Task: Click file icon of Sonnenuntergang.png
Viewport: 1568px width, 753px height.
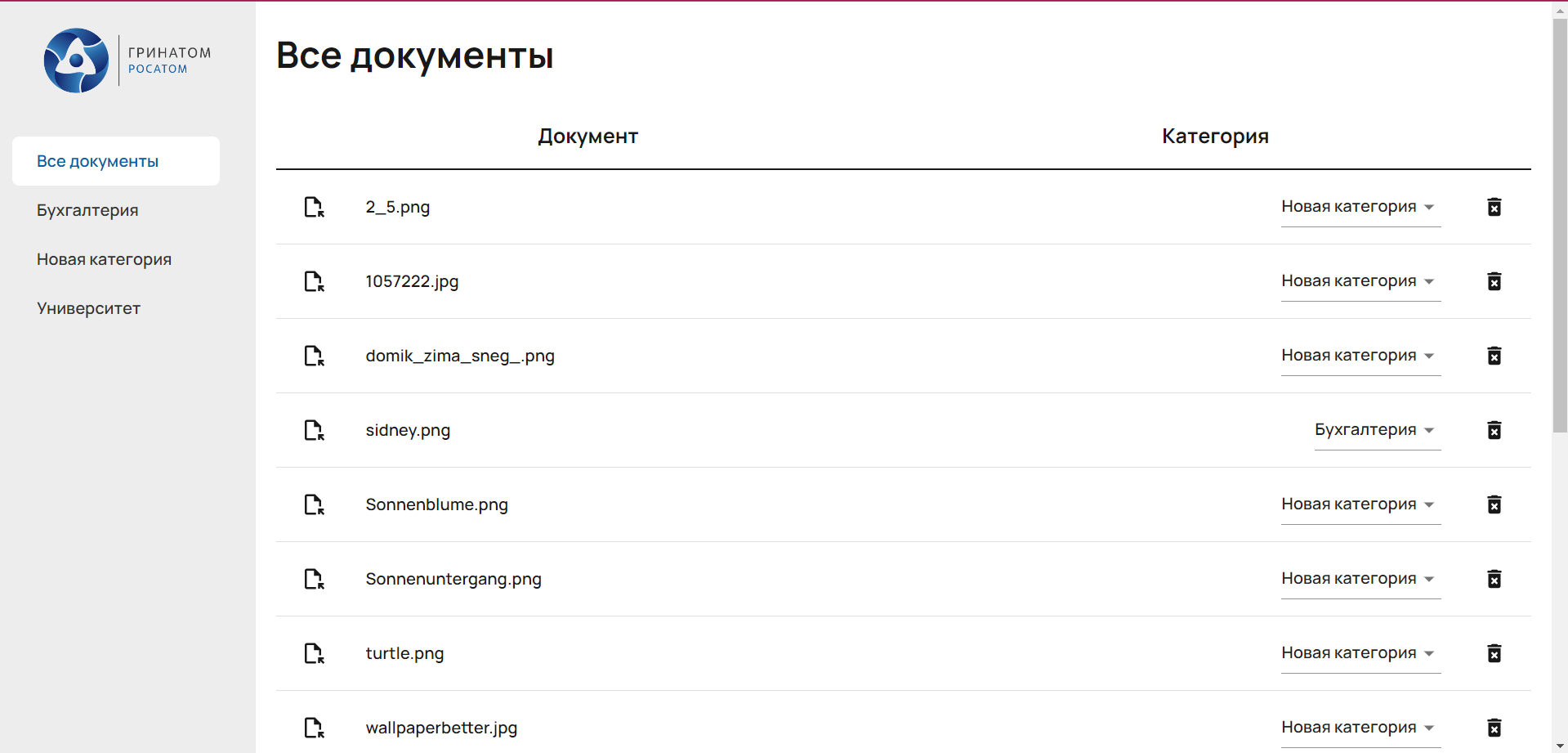Action: pos(314,579)
